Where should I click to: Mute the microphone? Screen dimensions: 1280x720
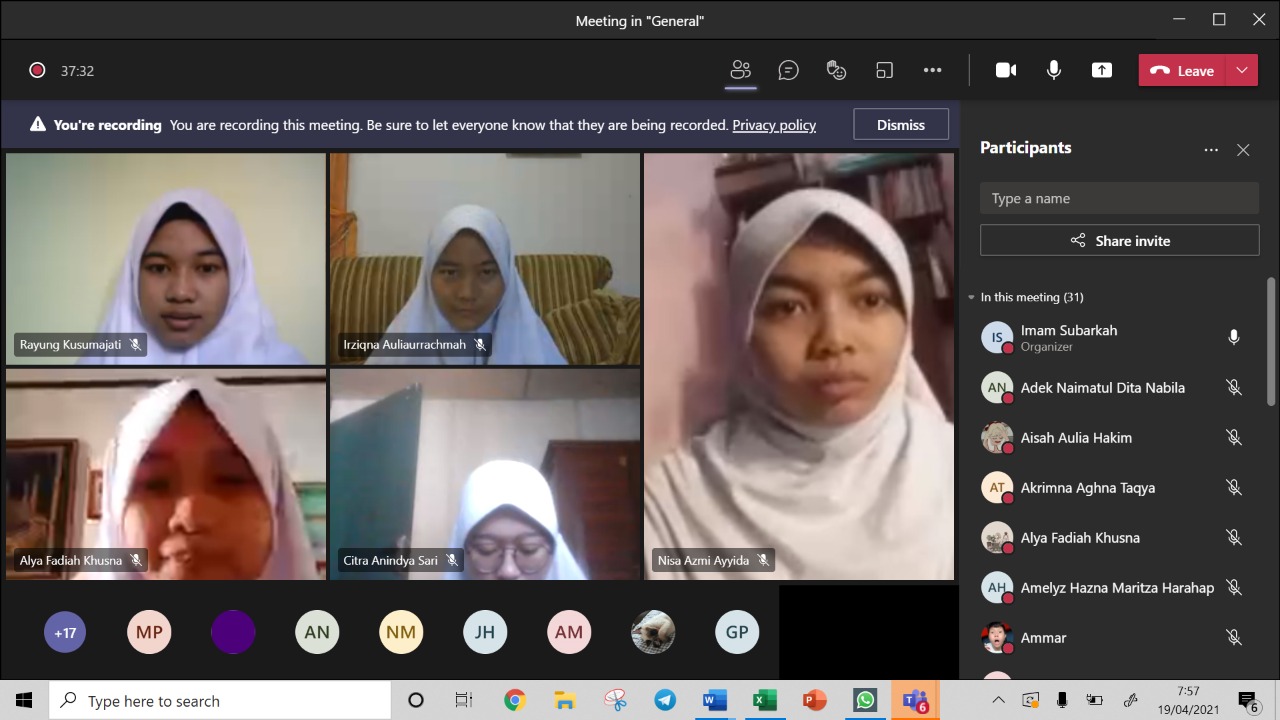(x=1053, y=70)
